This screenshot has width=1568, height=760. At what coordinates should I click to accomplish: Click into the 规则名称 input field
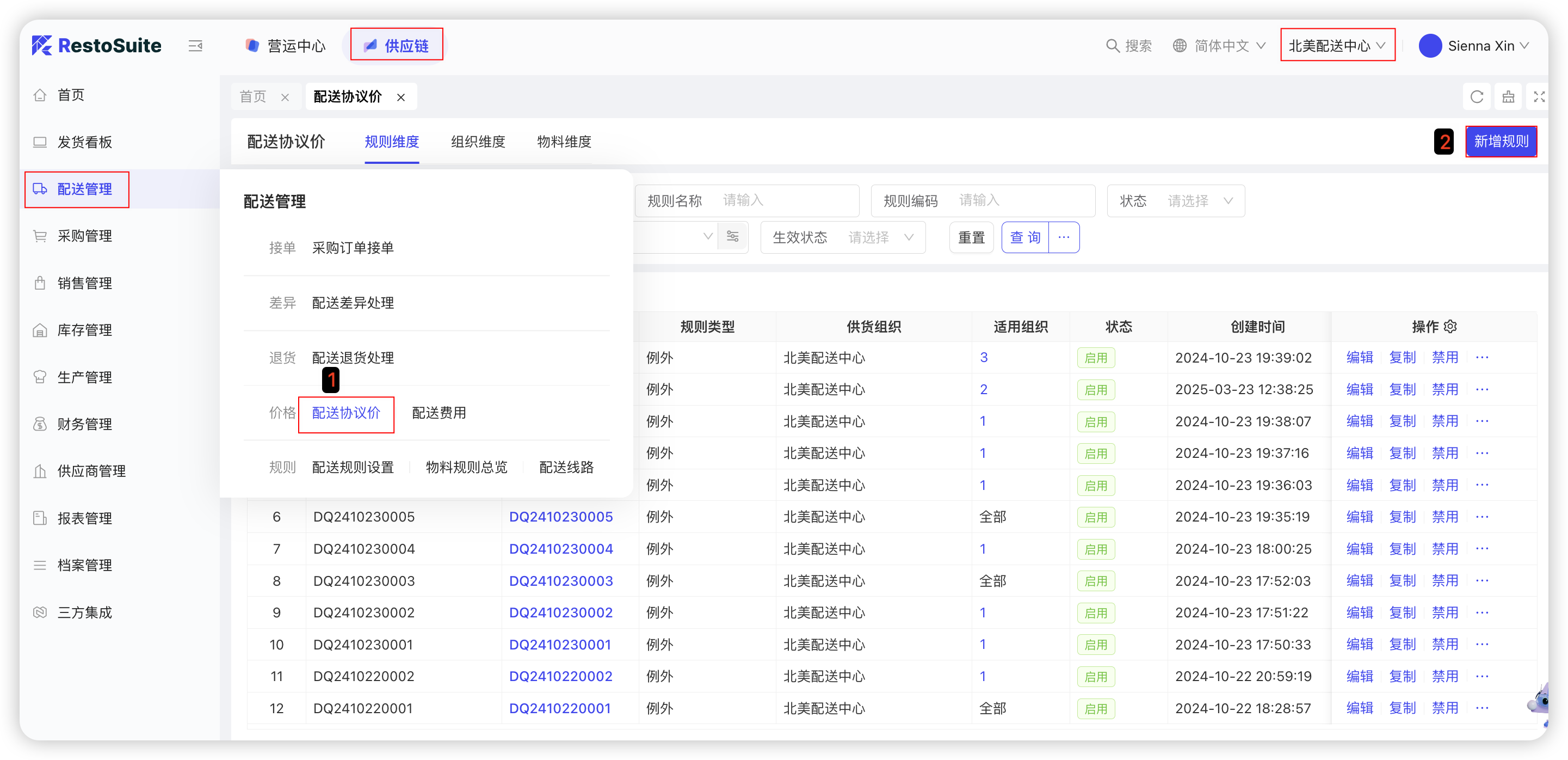(x=785, y=201)
